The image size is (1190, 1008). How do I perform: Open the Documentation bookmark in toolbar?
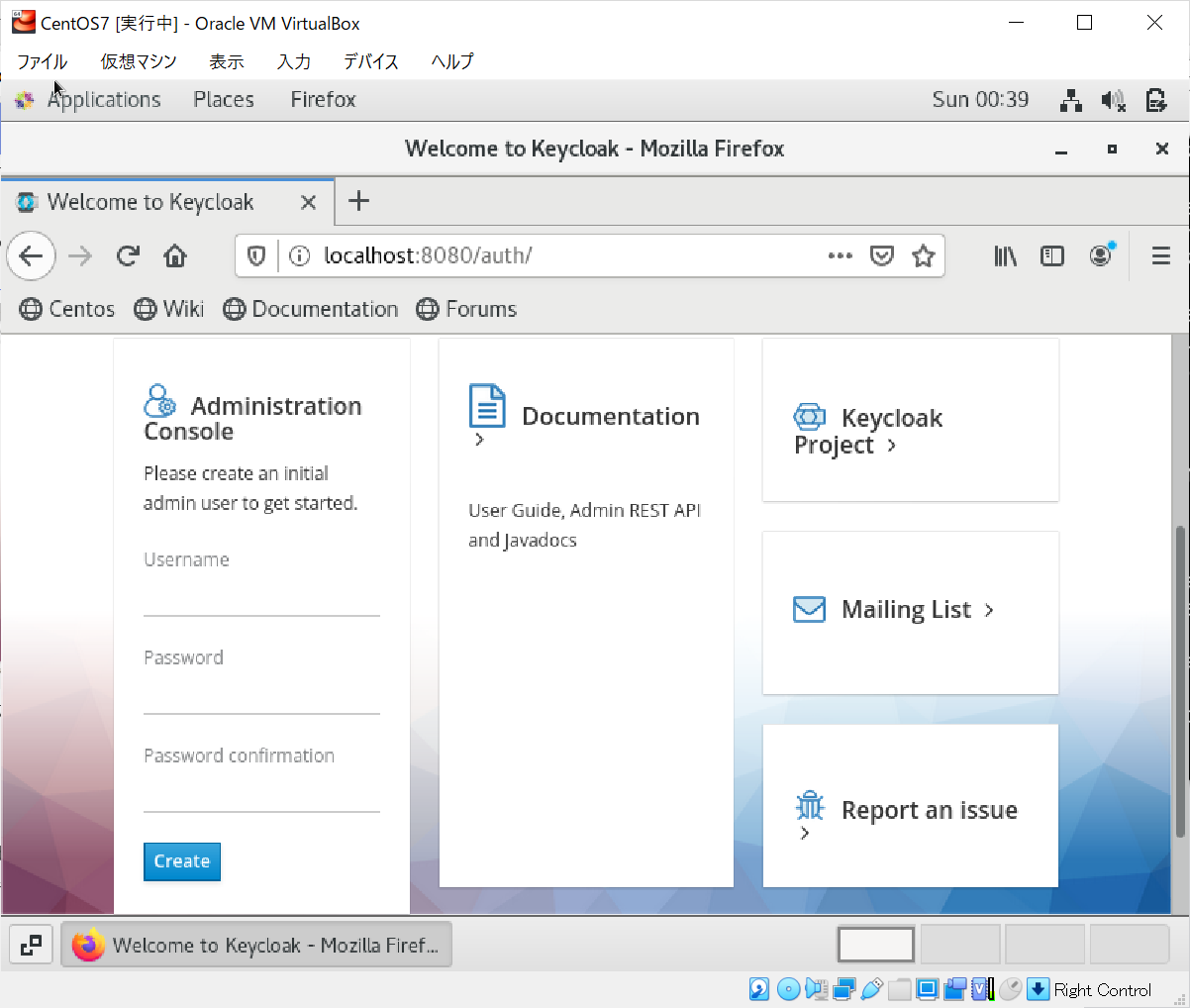tap(311, 309)
